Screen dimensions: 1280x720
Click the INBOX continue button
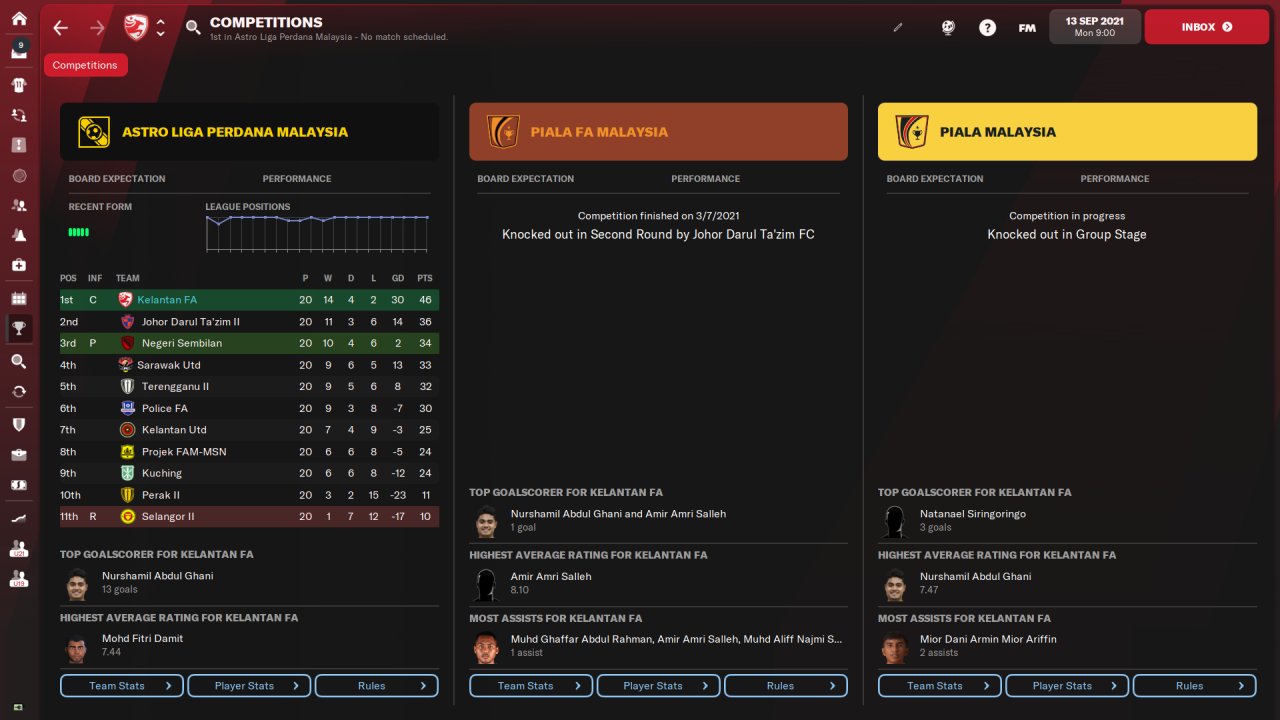(1206, 27)
